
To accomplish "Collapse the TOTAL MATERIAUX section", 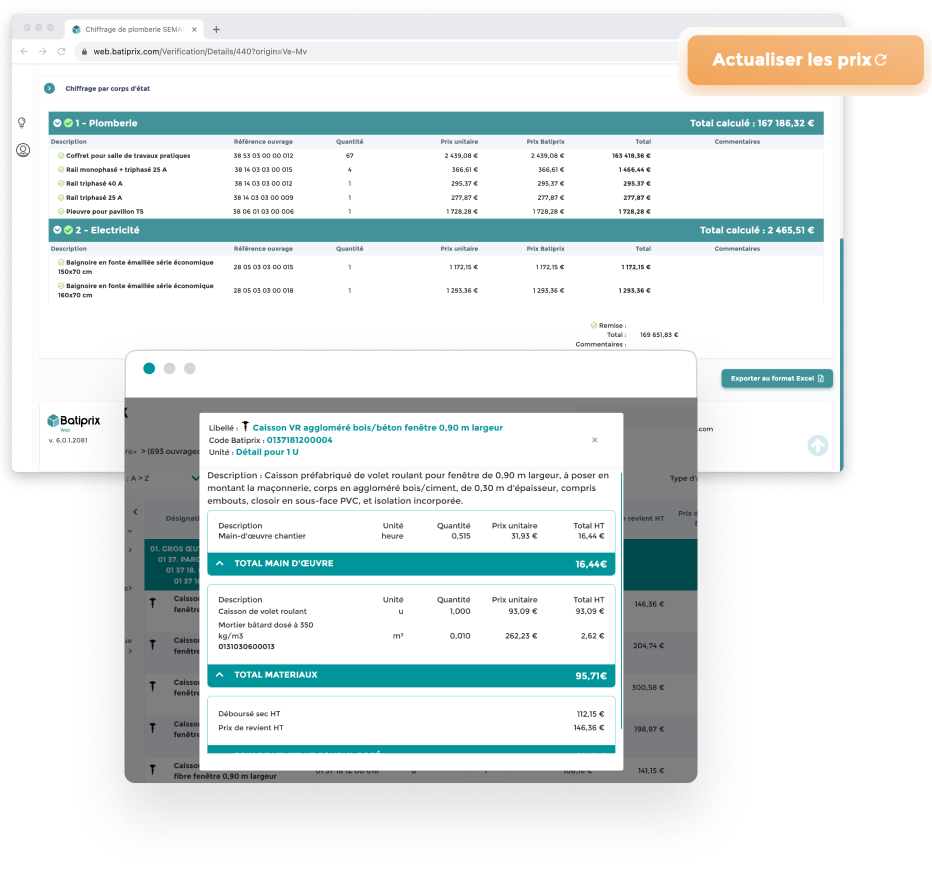I will pos(220,675).
